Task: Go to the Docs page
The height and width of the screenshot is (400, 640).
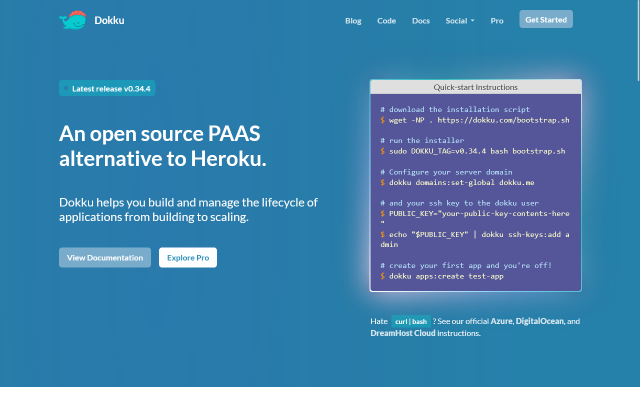Action: point(421,21)
